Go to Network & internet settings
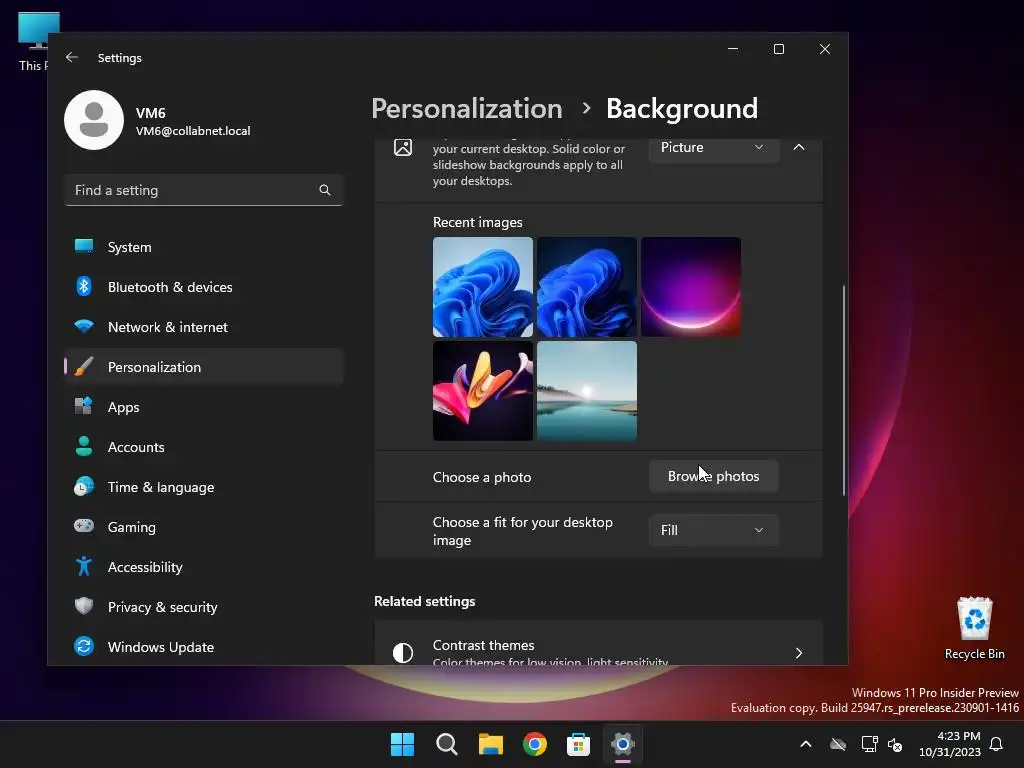Viewport: 1024px width, 768px height. (204, 327)
